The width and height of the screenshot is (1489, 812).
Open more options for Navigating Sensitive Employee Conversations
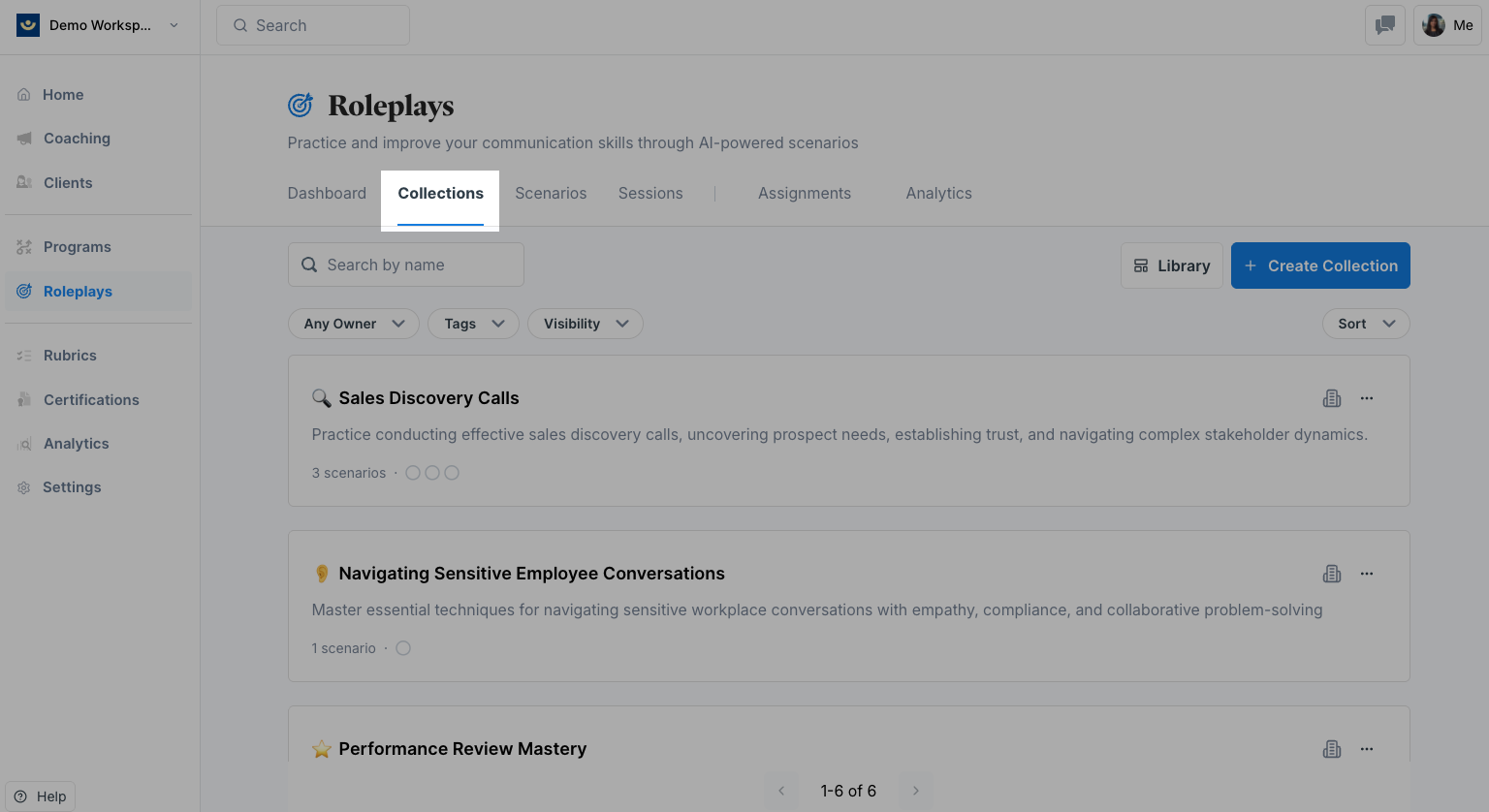pos(1367,574)
